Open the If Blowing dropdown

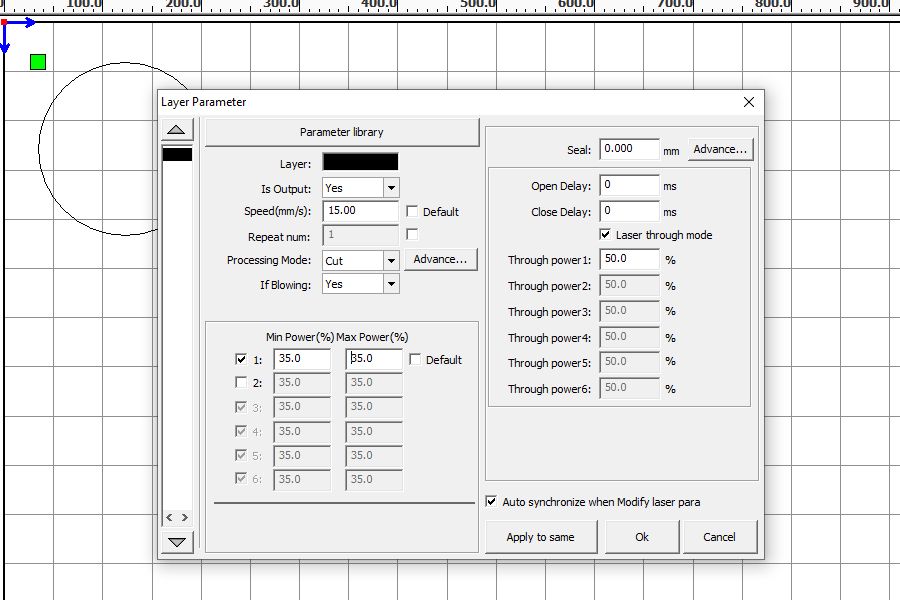point(390,284)
